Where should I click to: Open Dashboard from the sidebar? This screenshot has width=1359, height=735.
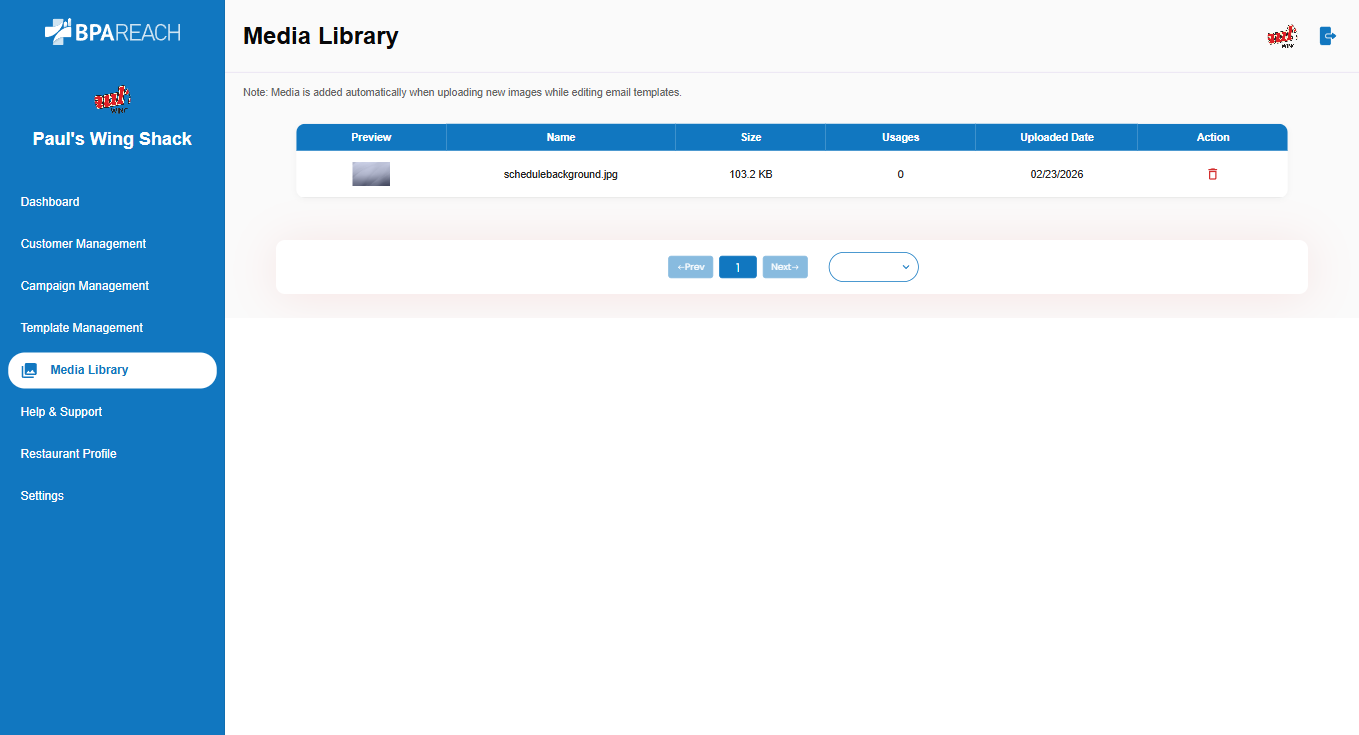pos(50,202)
